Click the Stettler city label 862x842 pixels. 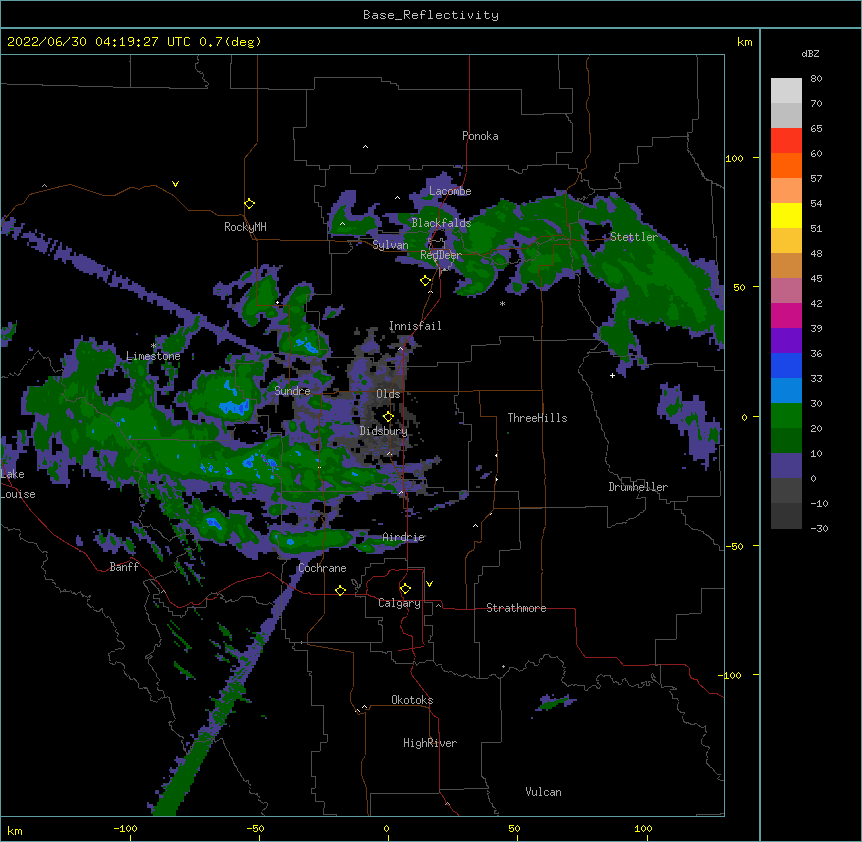[633, 237]
